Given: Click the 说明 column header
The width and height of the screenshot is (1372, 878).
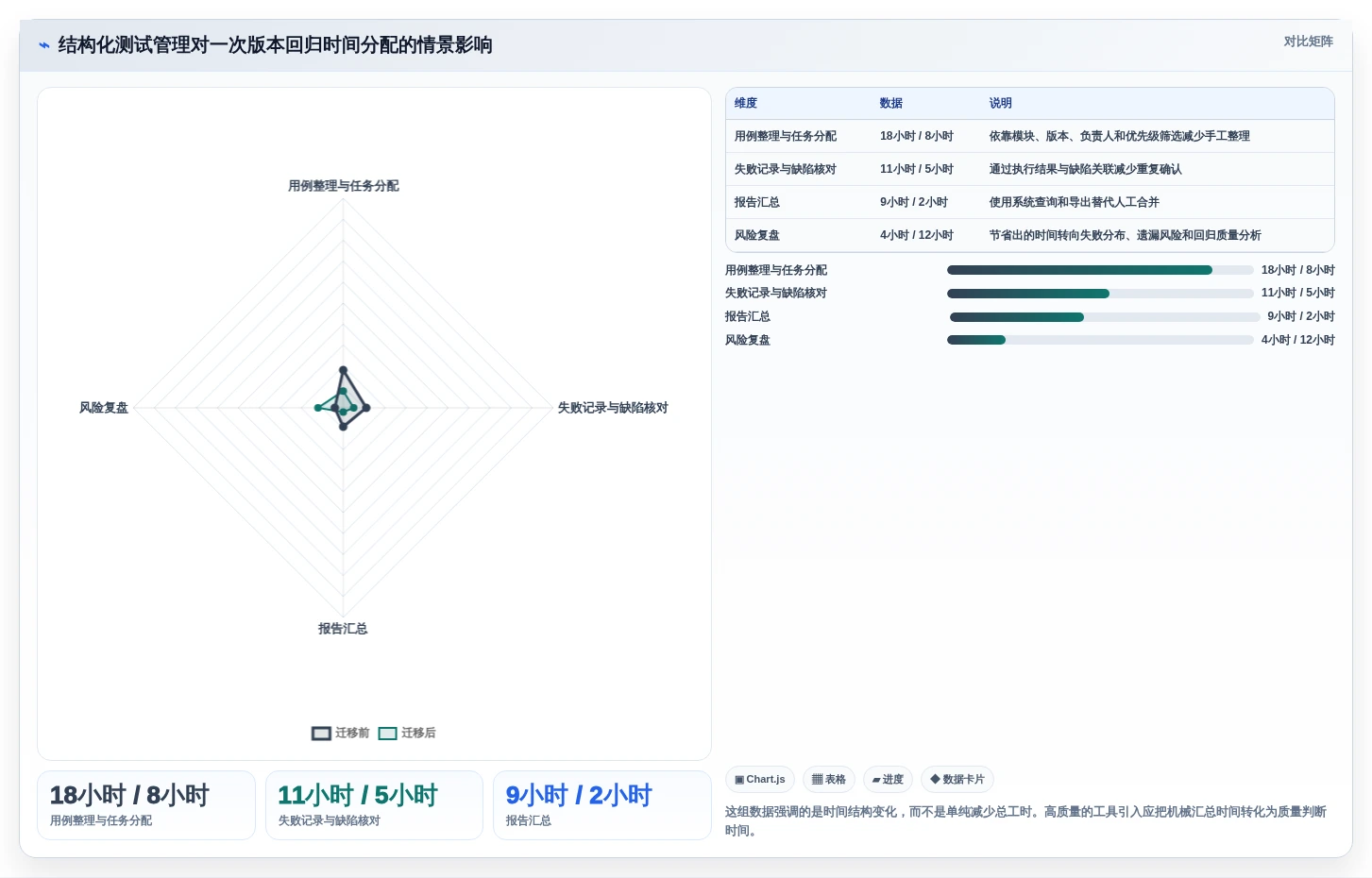Looking at the screenshot, I should click(x=1001, y=104).
